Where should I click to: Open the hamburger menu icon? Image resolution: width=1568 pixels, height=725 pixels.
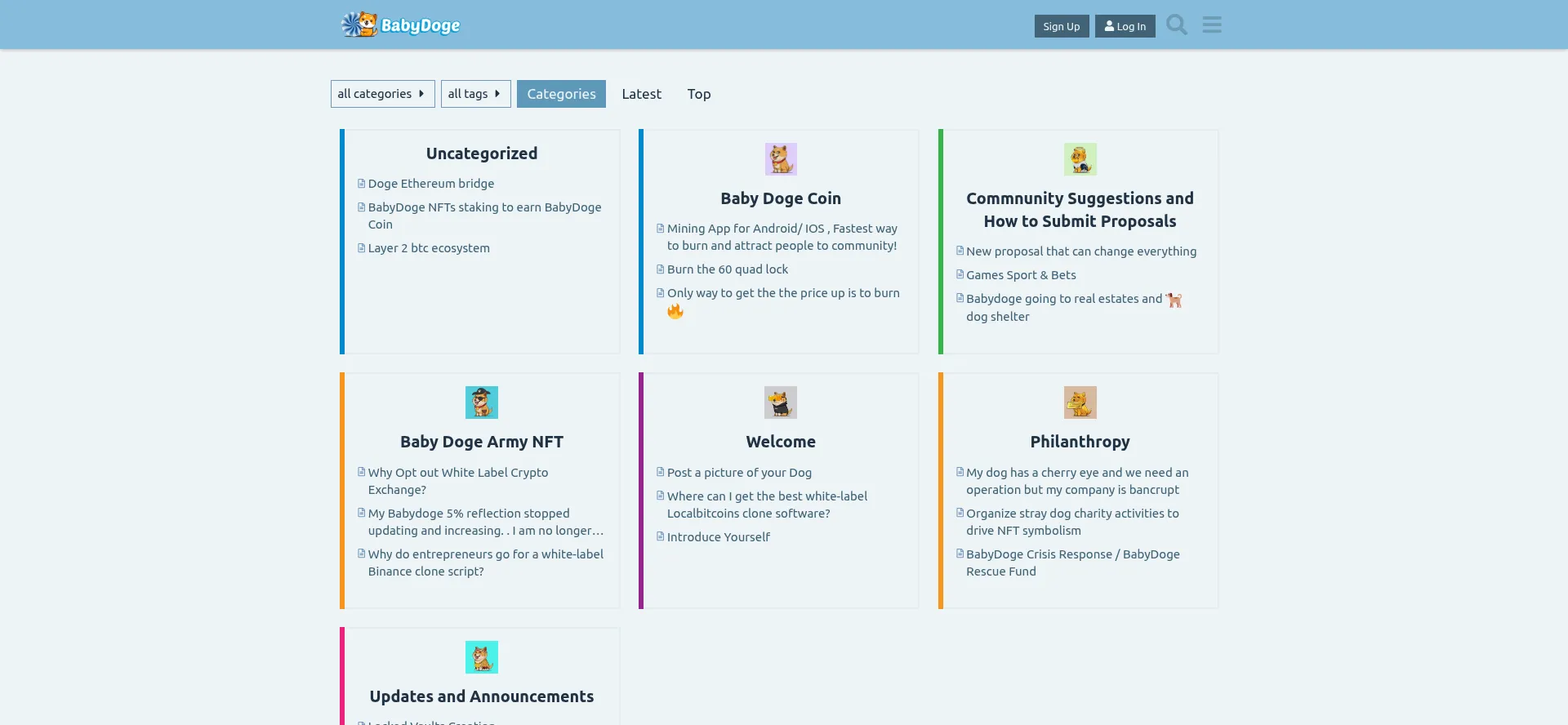pos(1212,24)
